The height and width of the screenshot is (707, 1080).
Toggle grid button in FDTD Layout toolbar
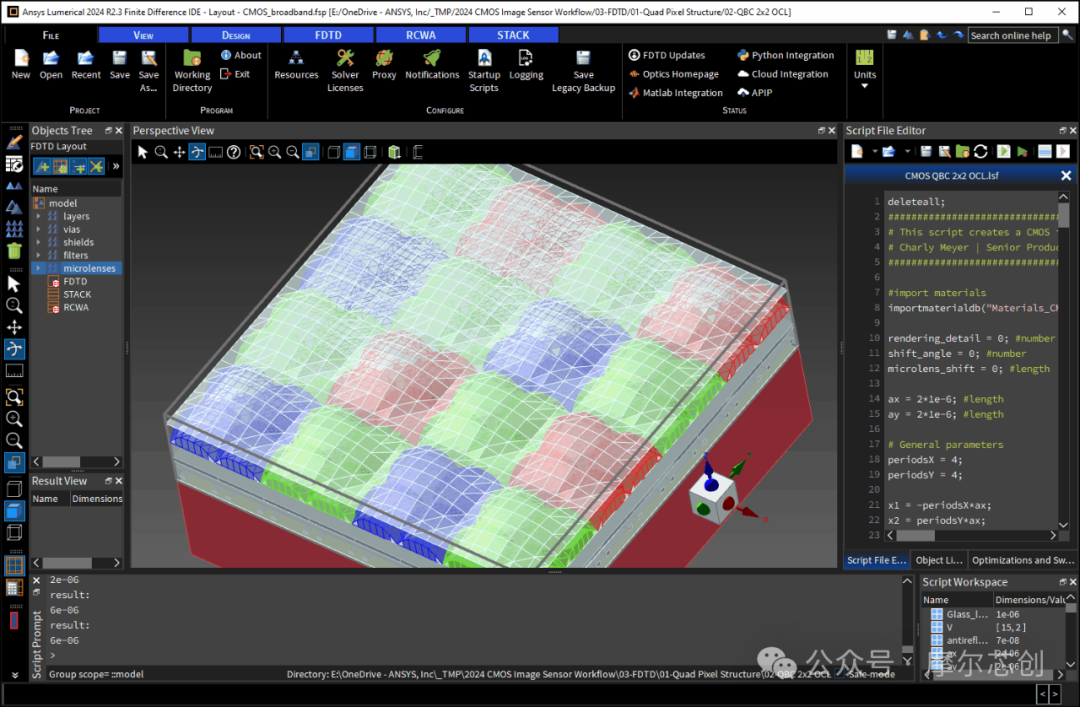click(60, 166)
